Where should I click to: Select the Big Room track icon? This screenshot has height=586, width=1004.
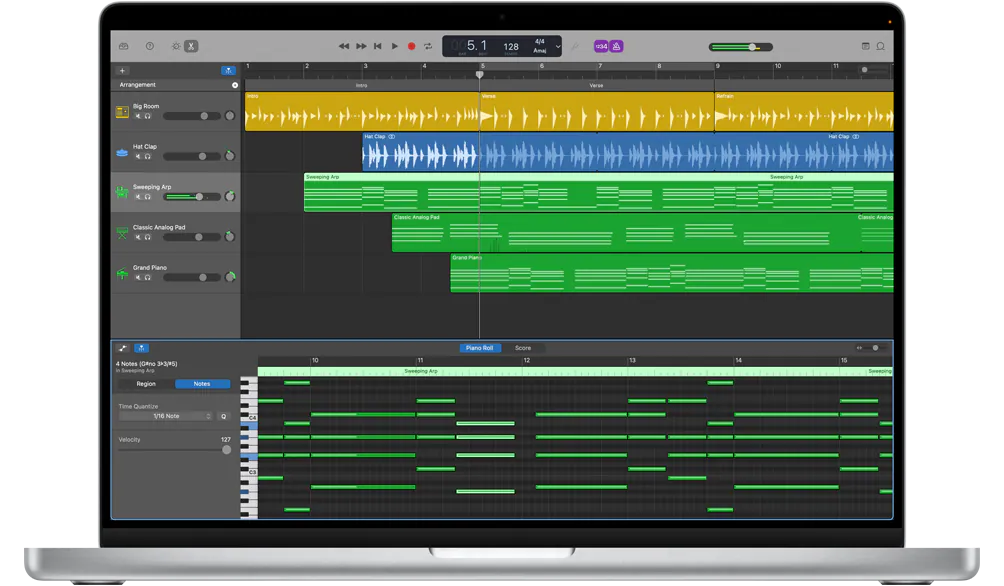122,112
